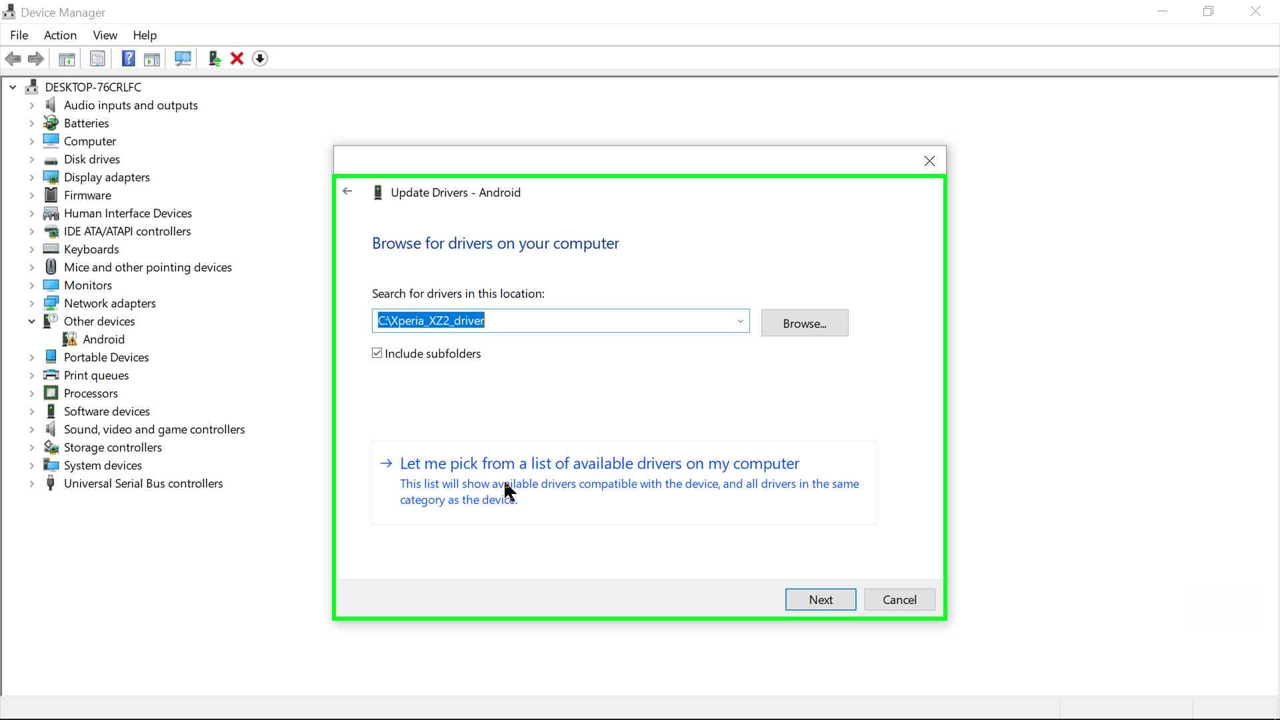1280x720 pixels.
Task: Select the Software devices tree item
Action: pyautogui.click(x=107, y=411)
